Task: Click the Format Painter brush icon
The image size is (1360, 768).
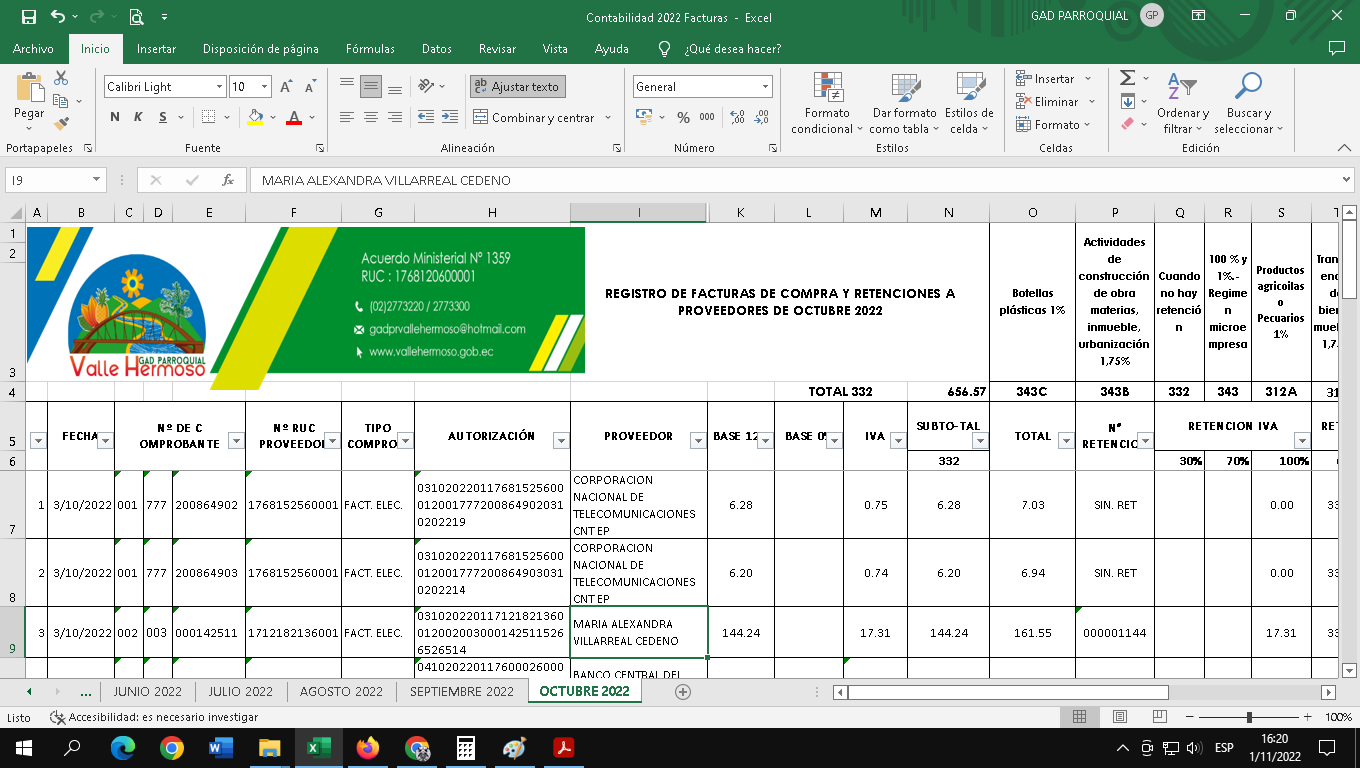Action: 61,124
